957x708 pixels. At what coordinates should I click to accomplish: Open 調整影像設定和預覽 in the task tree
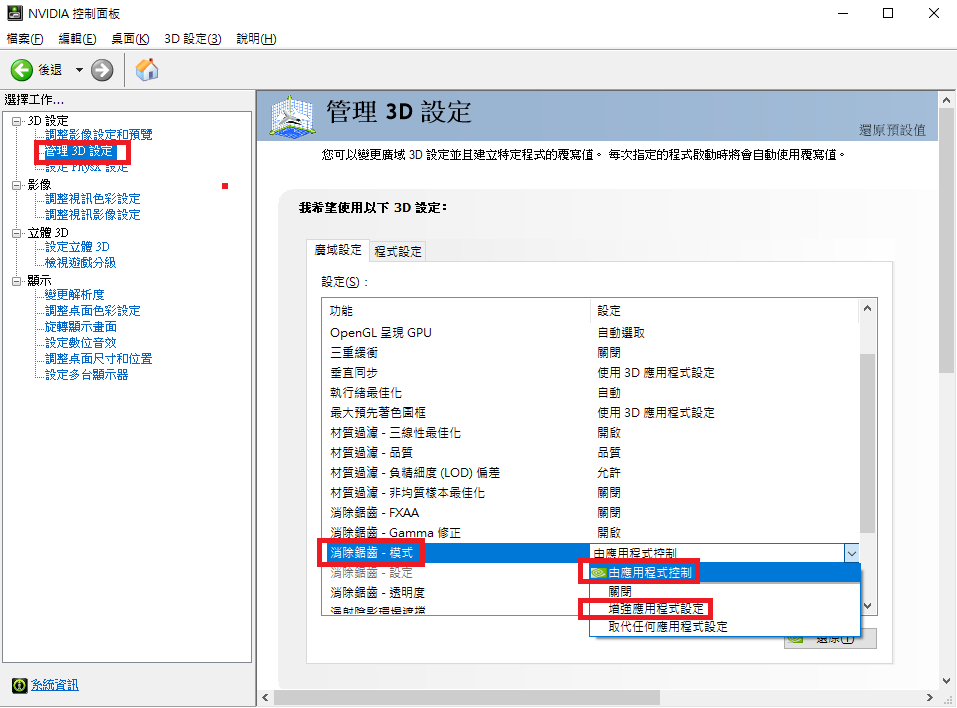[x=99, y=135]
